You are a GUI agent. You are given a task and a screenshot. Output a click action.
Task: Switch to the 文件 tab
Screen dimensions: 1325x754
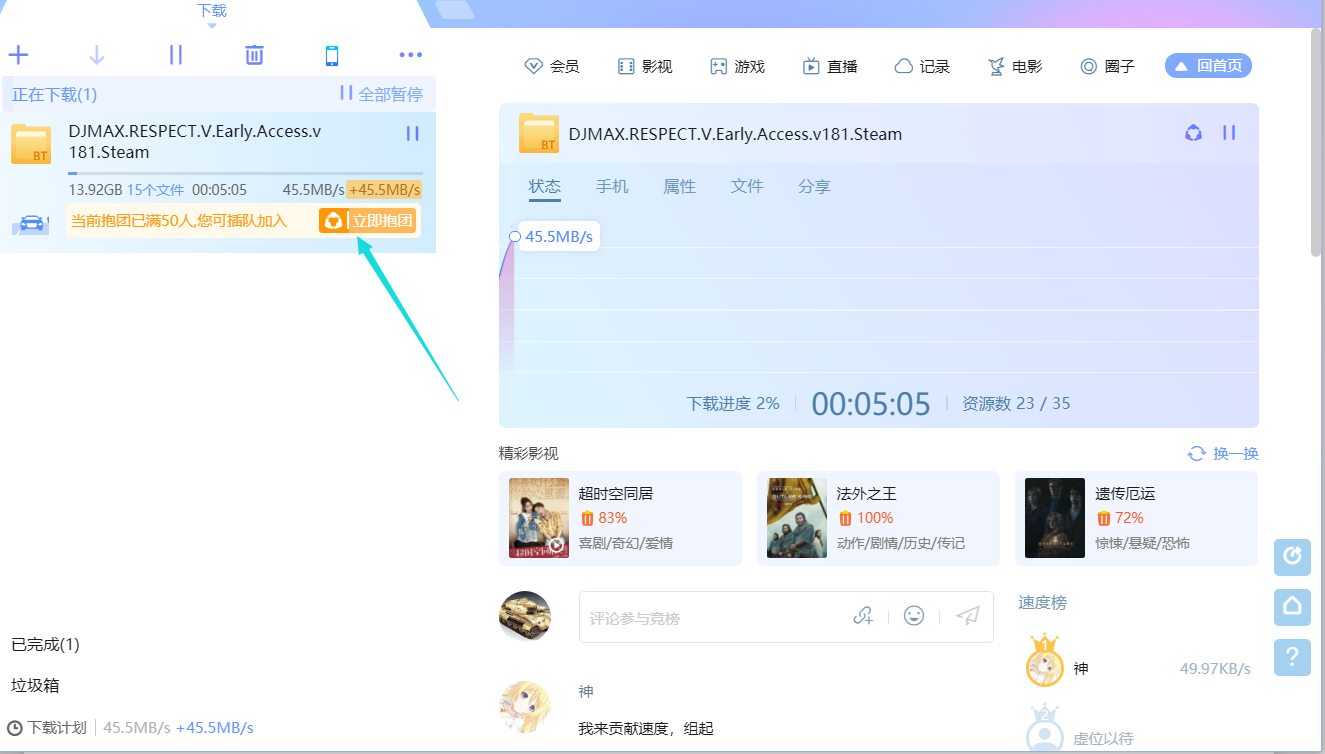[x=747, y=186]
